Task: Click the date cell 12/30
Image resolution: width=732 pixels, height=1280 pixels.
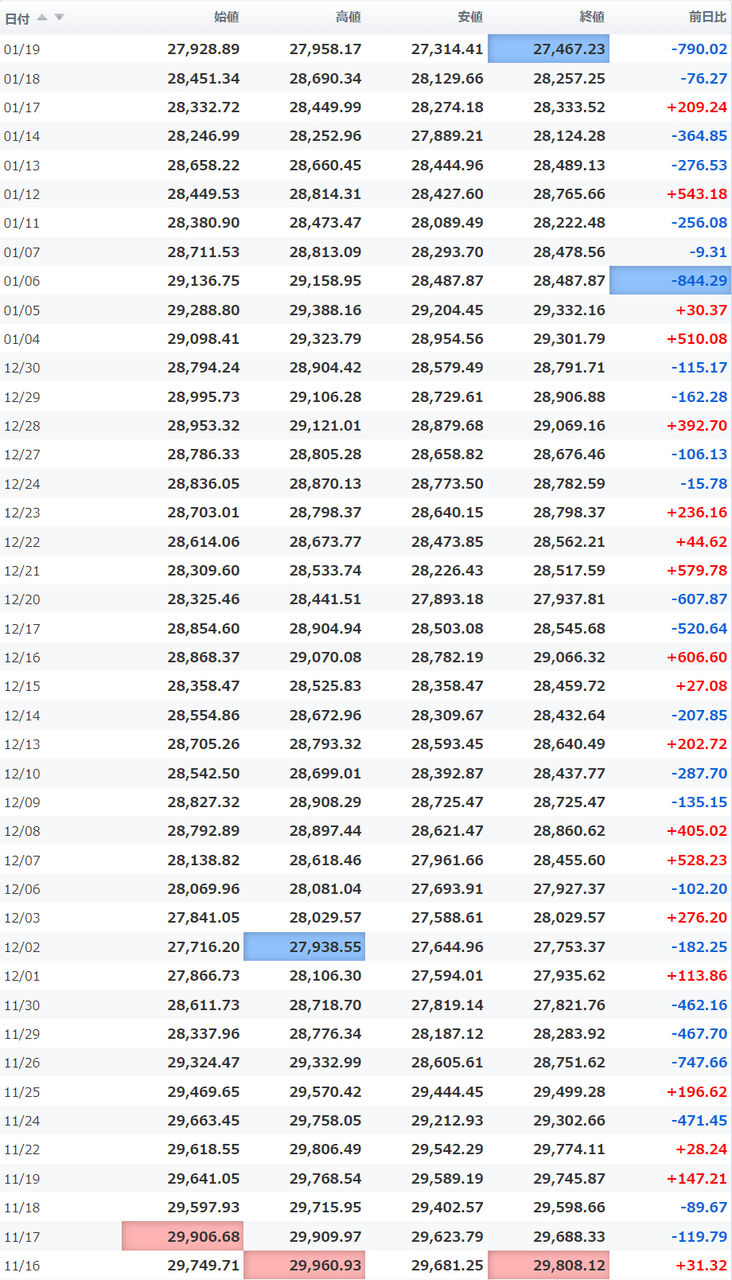Action: (x=22, y=368)
